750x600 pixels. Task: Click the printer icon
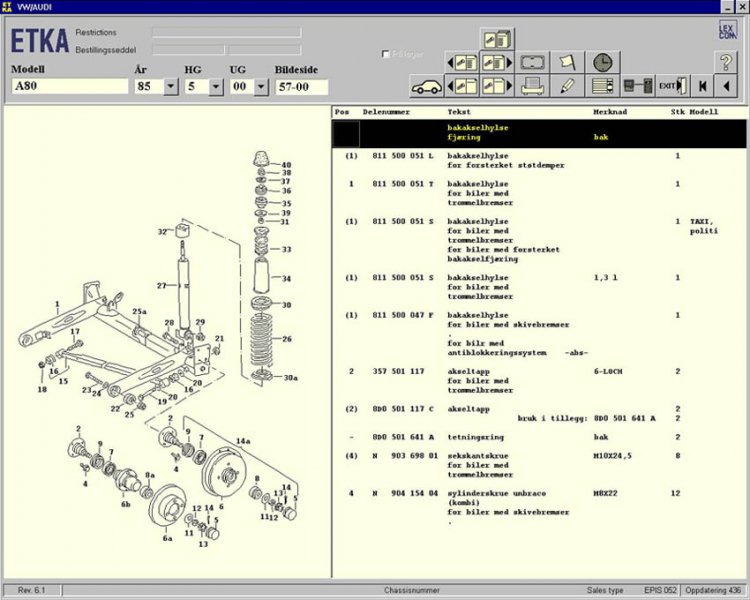[x=533, y=86]
